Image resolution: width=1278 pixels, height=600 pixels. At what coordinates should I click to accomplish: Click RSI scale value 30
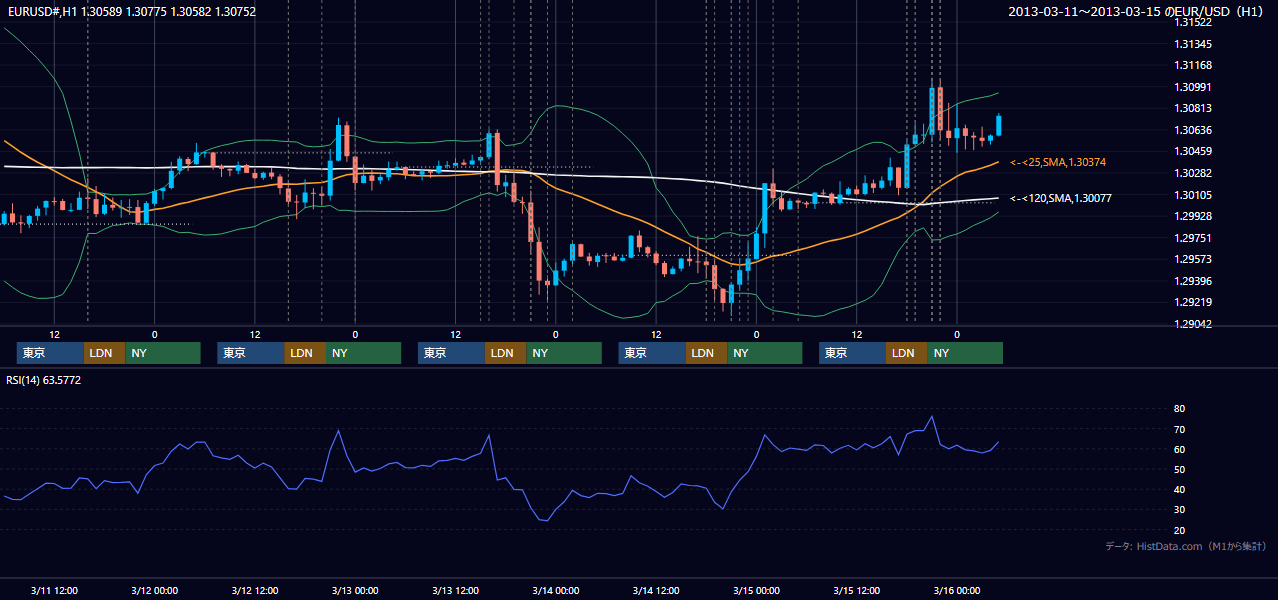coord(1180,509)
